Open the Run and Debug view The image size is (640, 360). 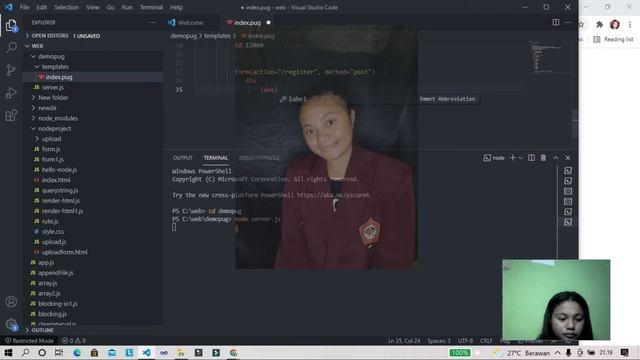[11, 93]
